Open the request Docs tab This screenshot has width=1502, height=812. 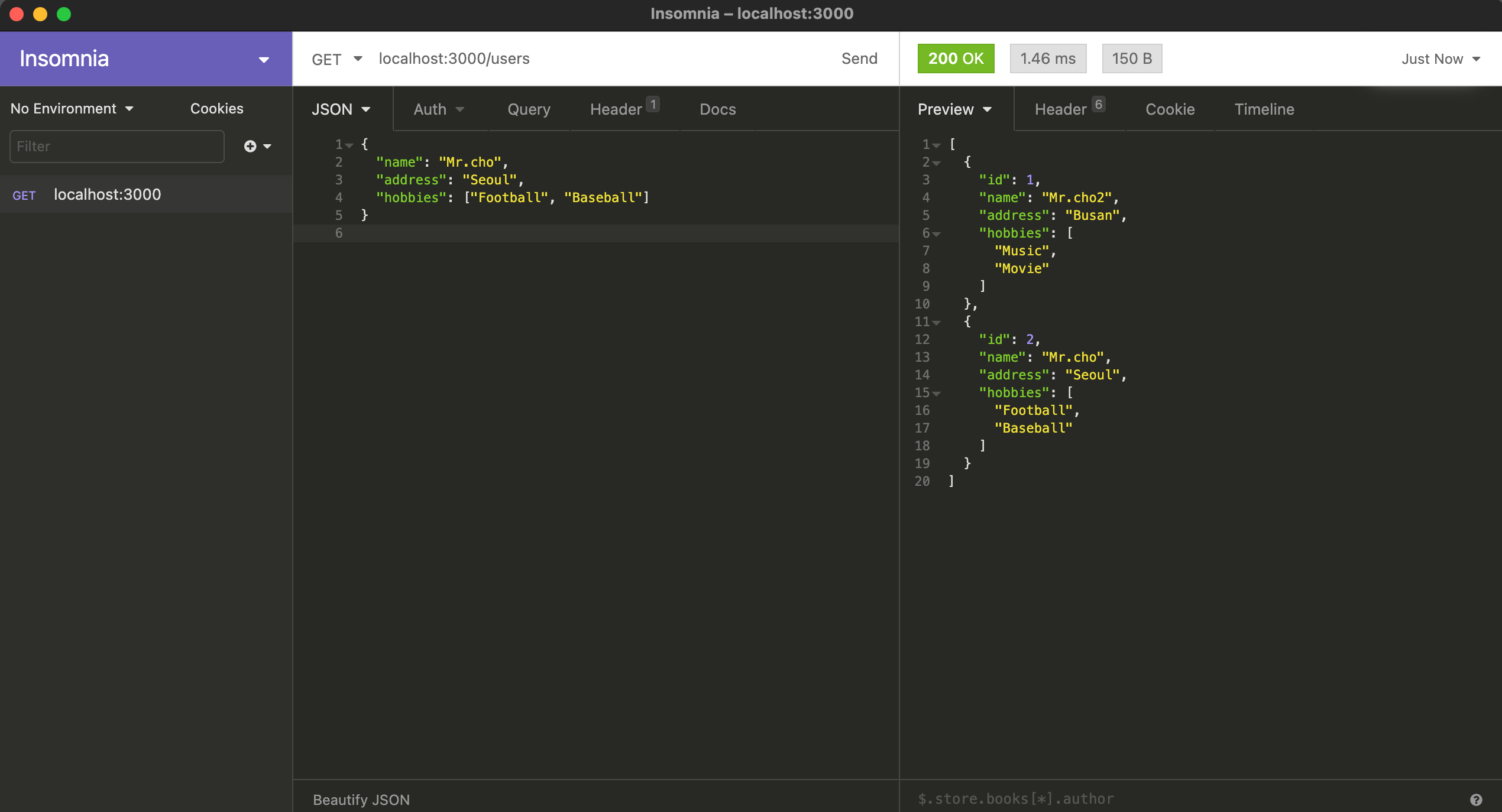(x=717, y=109)
